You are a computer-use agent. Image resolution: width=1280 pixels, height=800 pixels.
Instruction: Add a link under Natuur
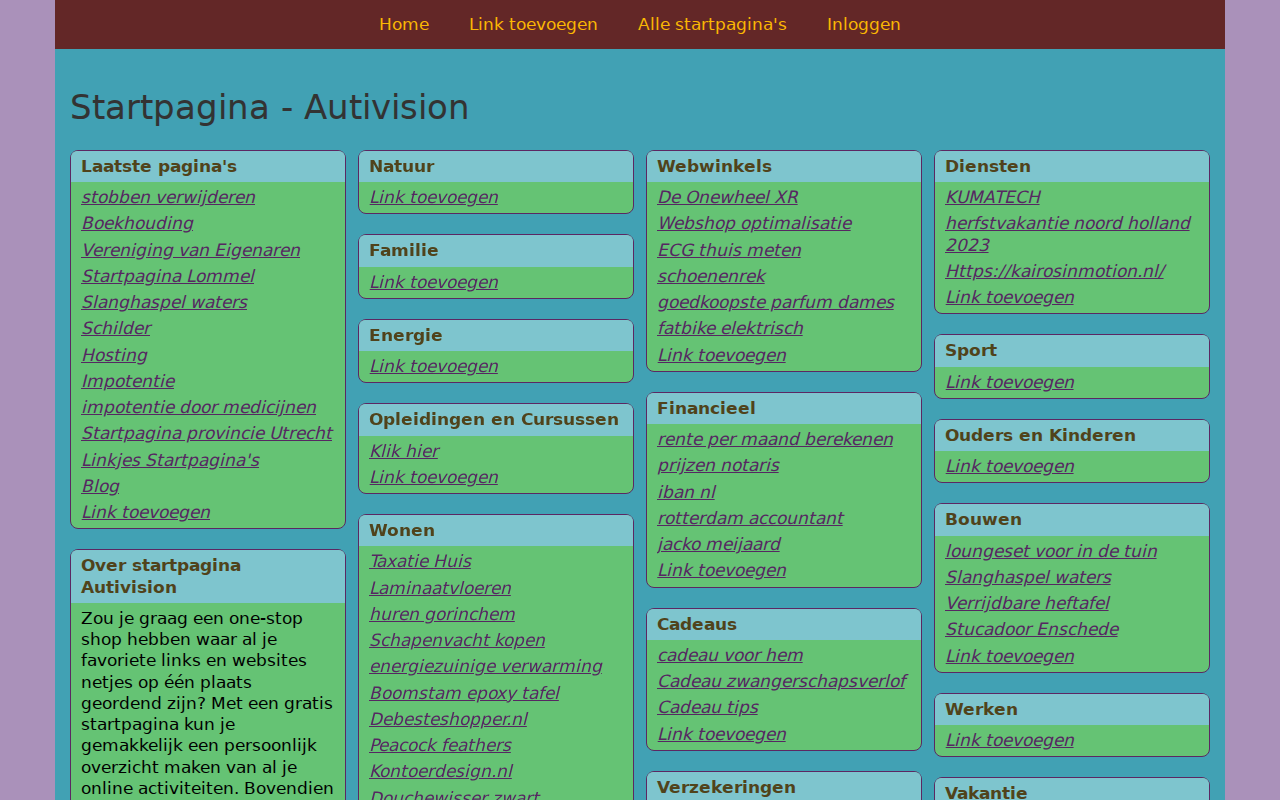434,197
